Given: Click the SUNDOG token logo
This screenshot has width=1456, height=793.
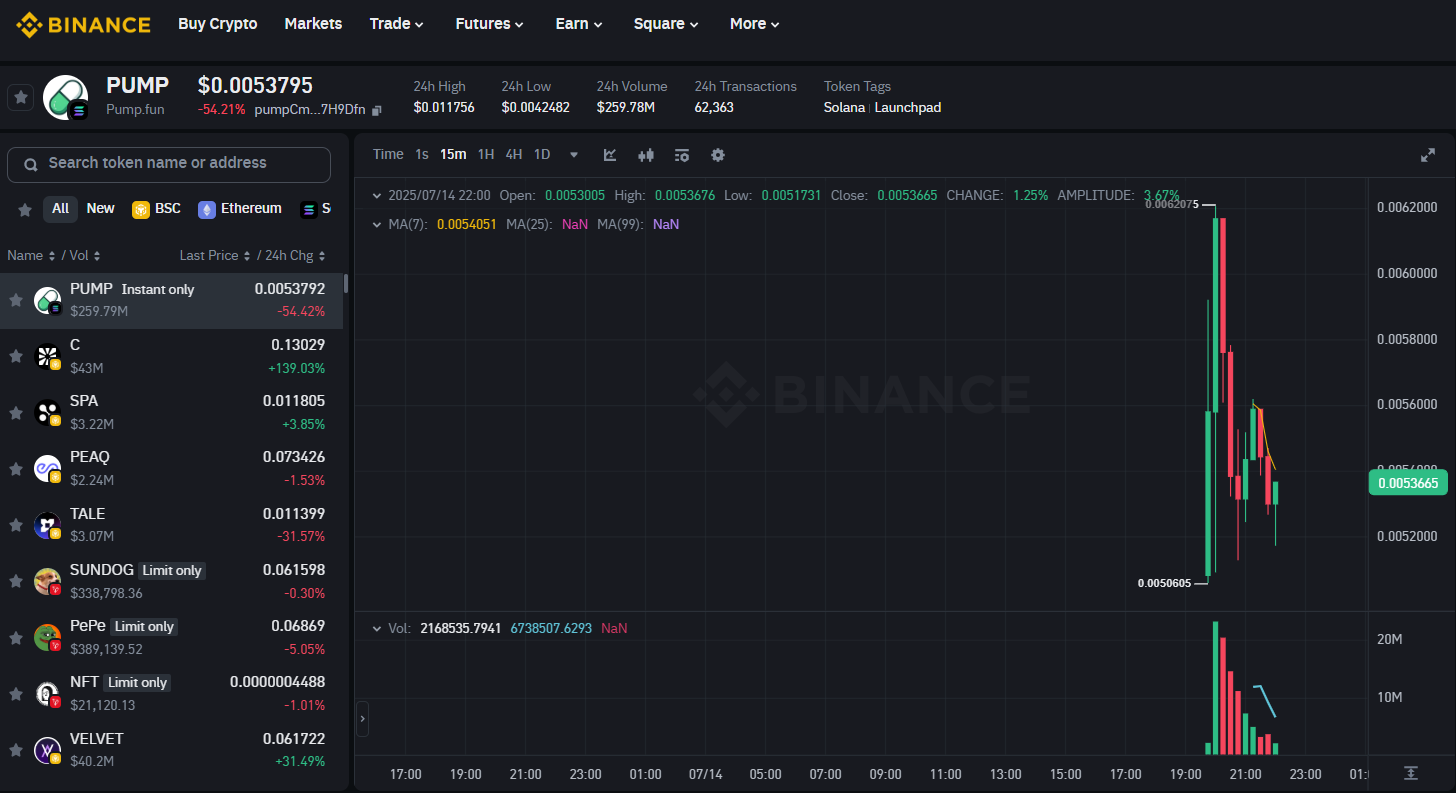Looking at the screenshot, I should tap(48, 582).
